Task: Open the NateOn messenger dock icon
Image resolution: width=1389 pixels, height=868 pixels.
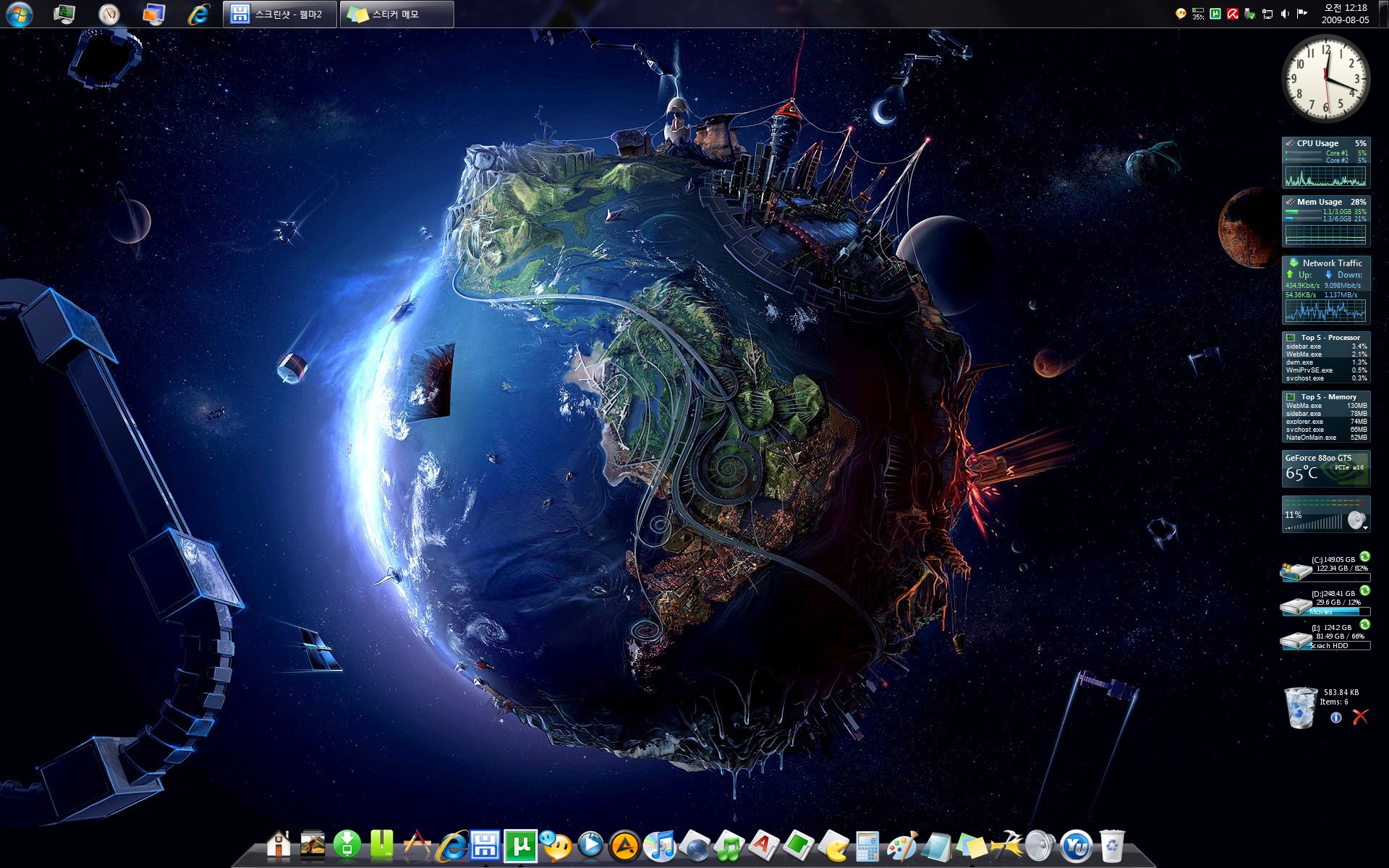Action: 556,845
